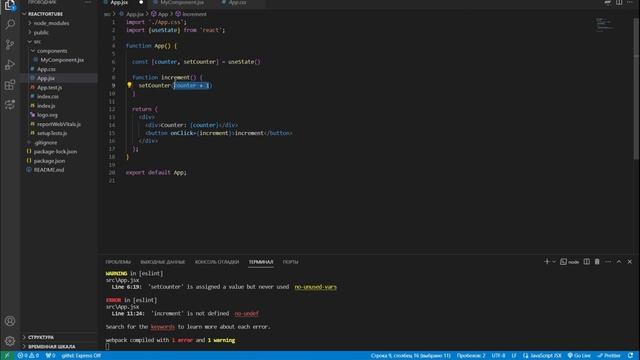Maximize the terminal panel with chevron up

tap(619, 262)
